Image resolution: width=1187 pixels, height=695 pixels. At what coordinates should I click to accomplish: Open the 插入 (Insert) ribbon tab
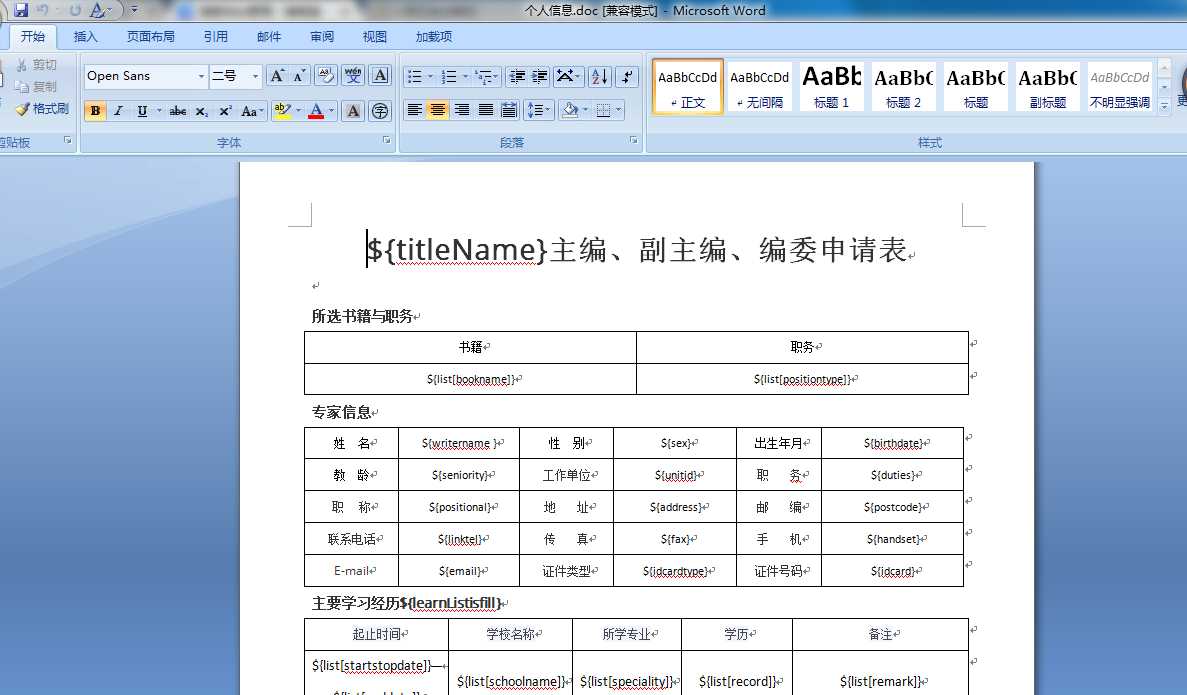(x=86, y=36)
